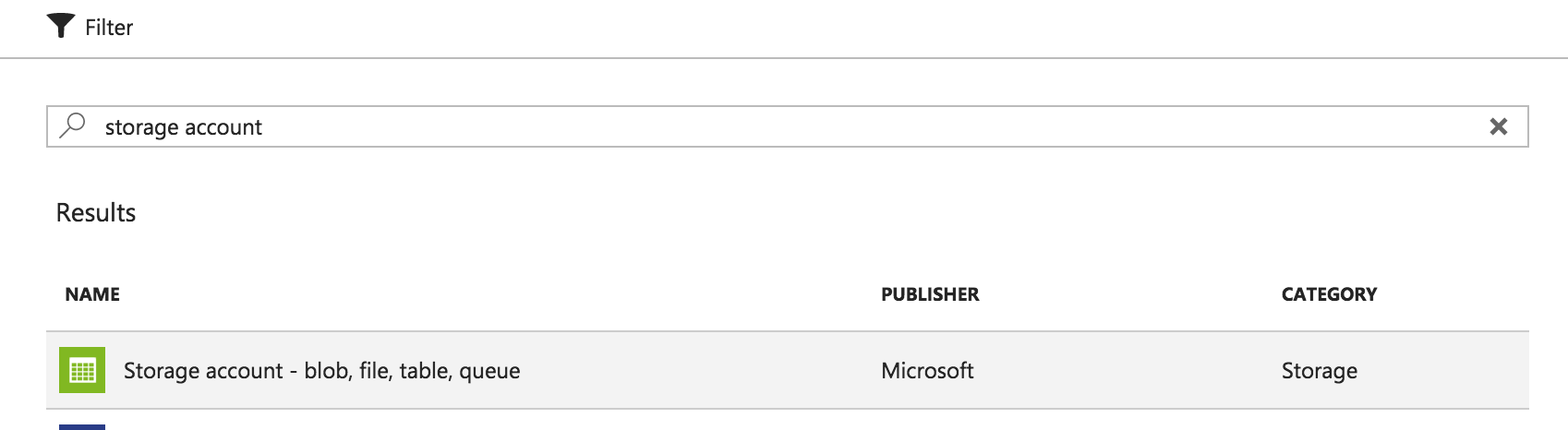This screenshot has width=1568, height=430.
Task: Click the word 'queue' in the result name
Action: [489, 372]
